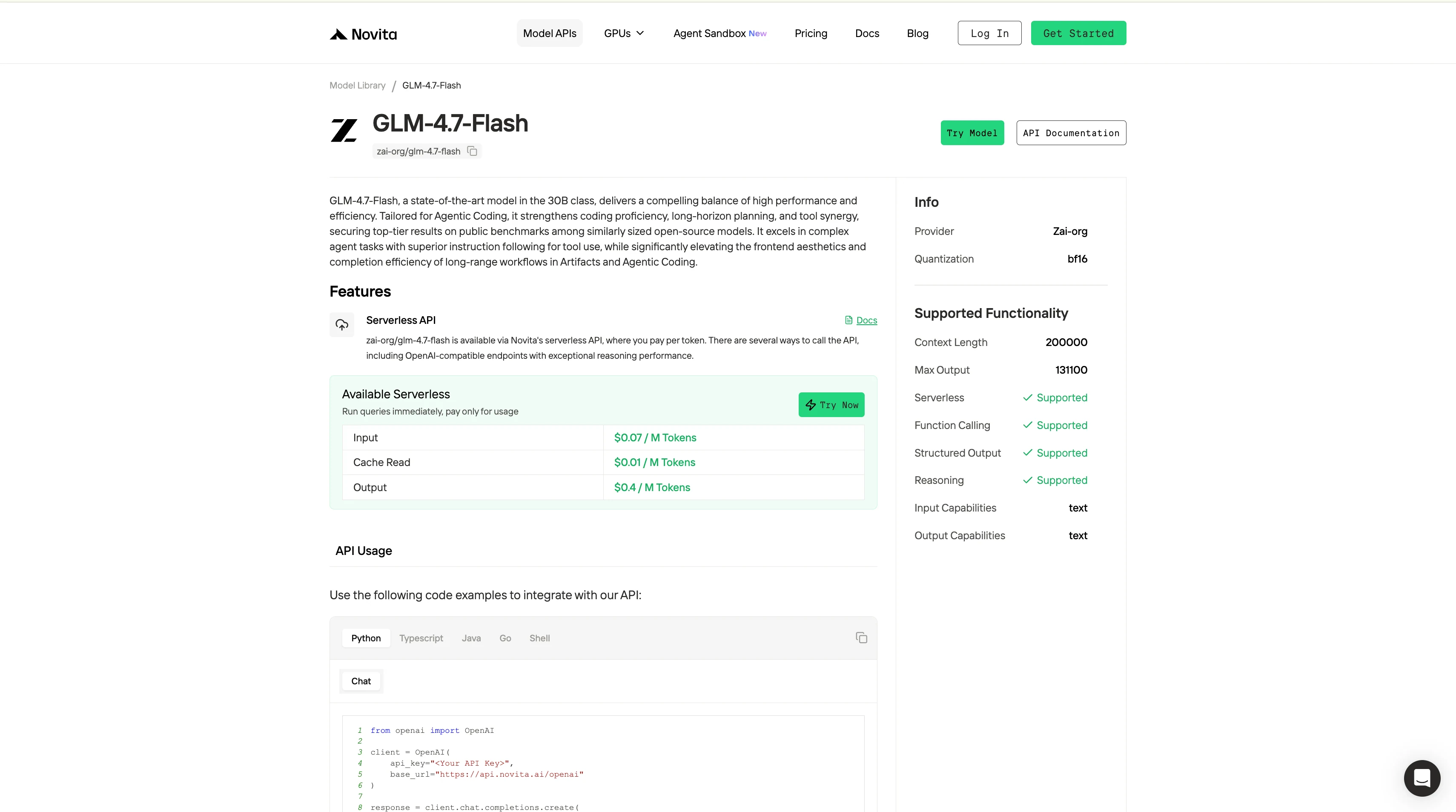The image size is (1456, 812).
Task: Visit the Blog page
Action: (917, 33)
